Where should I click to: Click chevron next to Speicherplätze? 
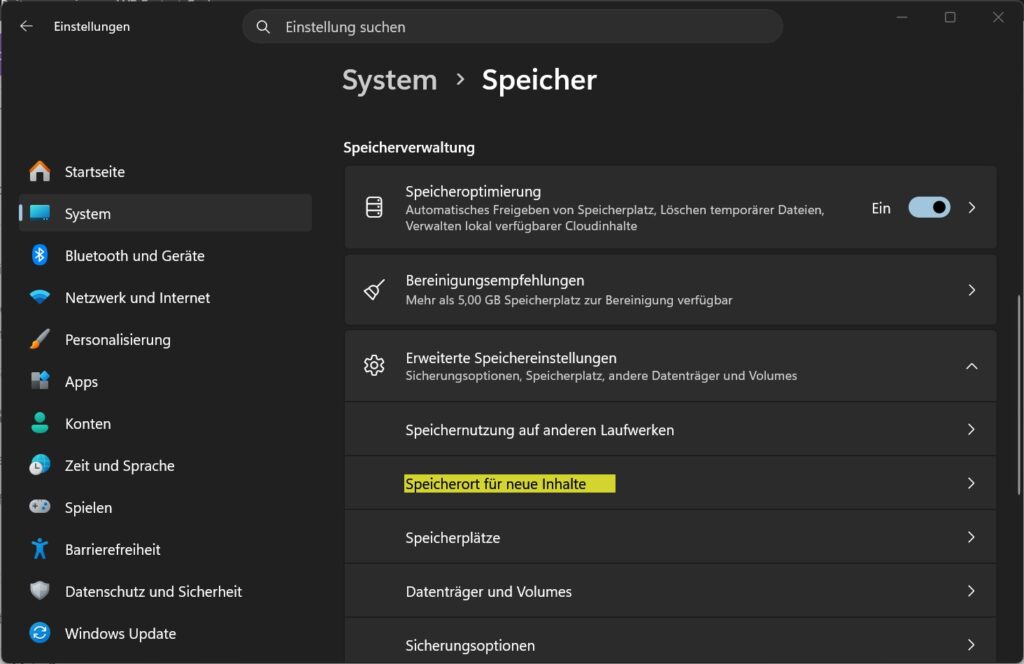971,537
